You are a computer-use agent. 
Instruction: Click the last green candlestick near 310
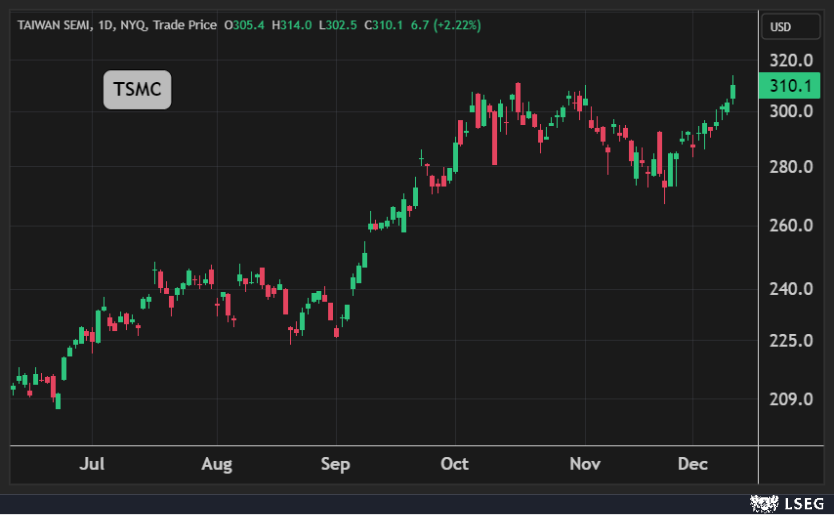[733, 91]
